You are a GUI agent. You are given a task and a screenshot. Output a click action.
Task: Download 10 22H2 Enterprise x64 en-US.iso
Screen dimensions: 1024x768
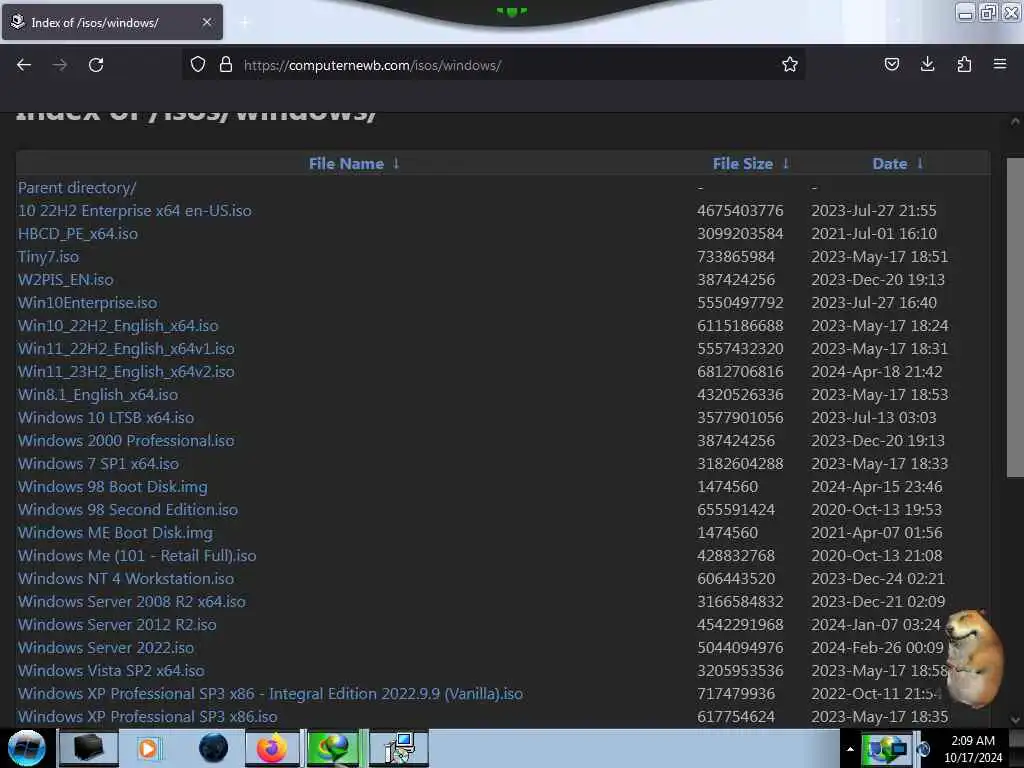click(x=135, y=211)
